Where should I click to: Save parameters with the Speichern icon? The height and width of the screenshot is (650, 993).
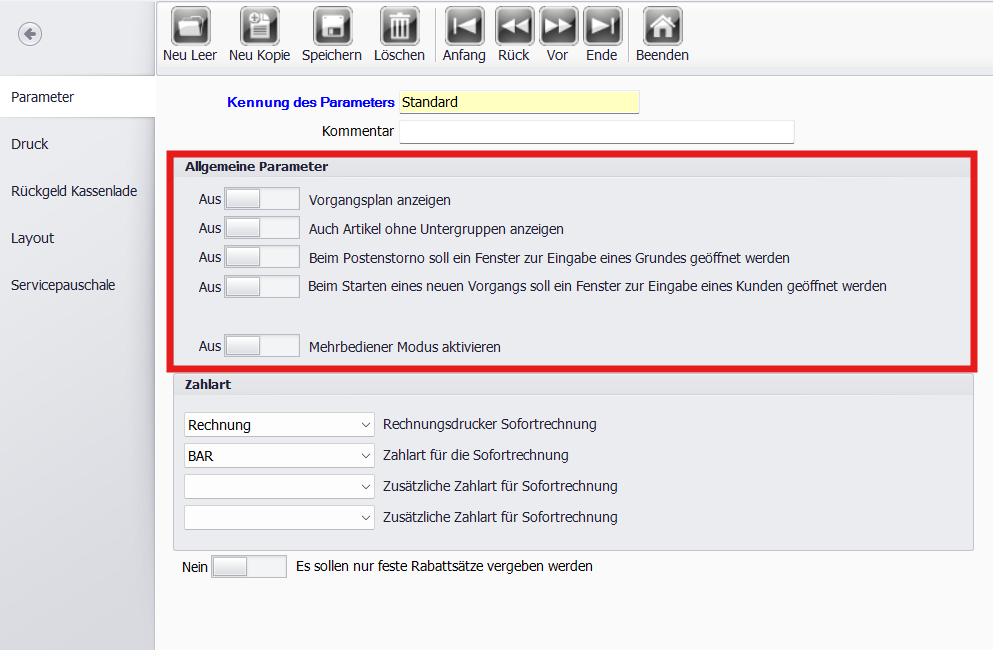click(x=332, y=26)
